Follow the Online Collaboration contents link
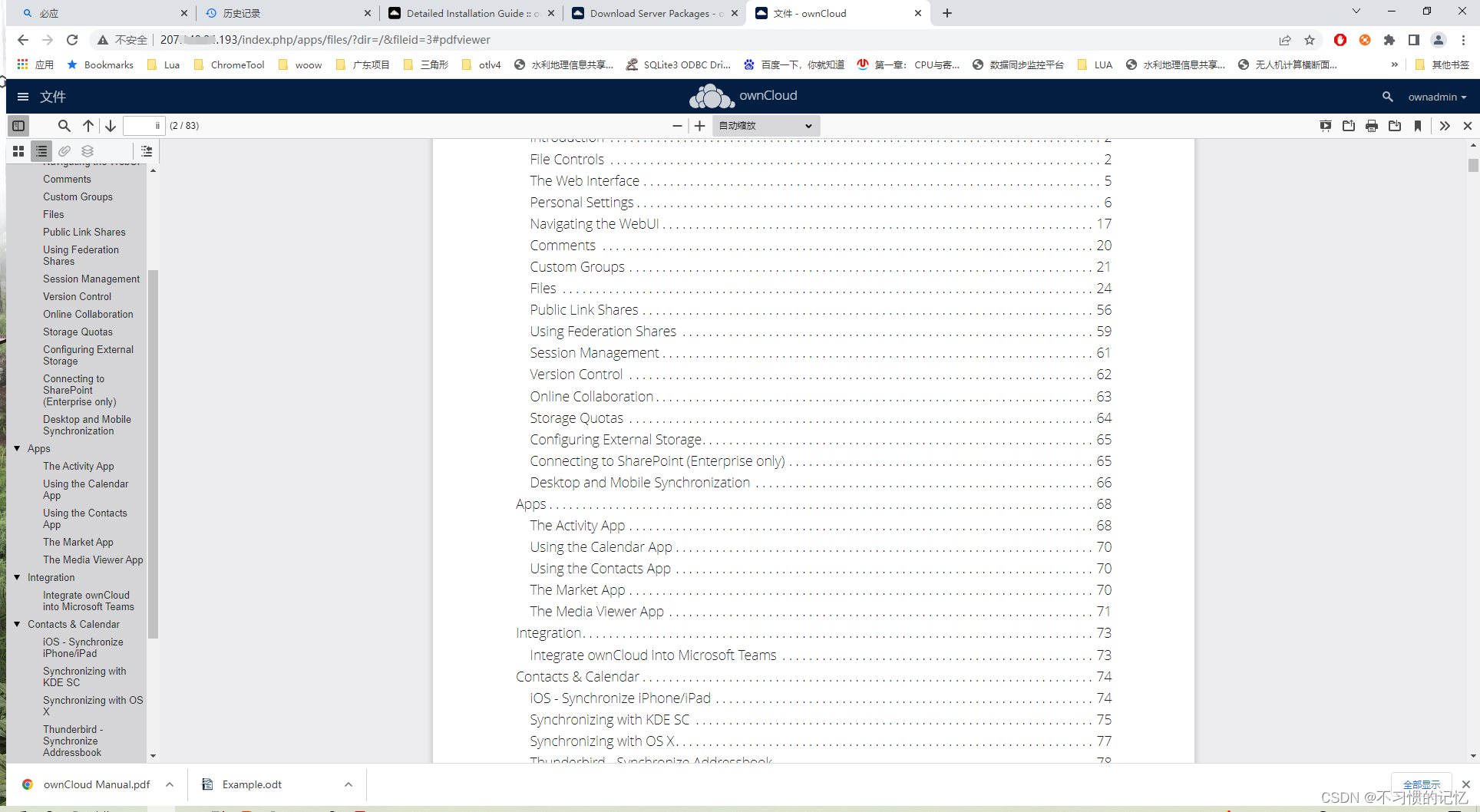The width and height of the screenshot is (1480, 812). [x=591, y=397]
